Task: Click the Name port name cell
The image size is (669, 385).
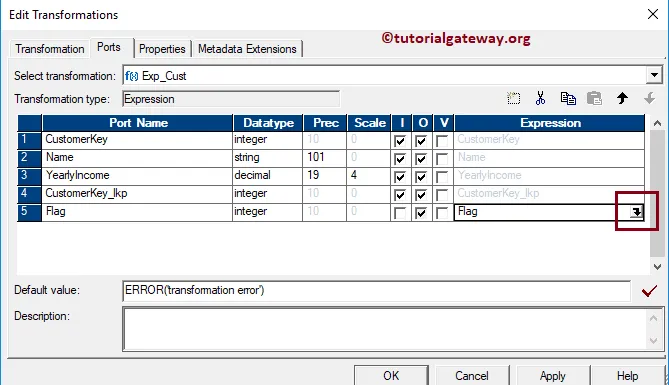Action: (137, 158)
